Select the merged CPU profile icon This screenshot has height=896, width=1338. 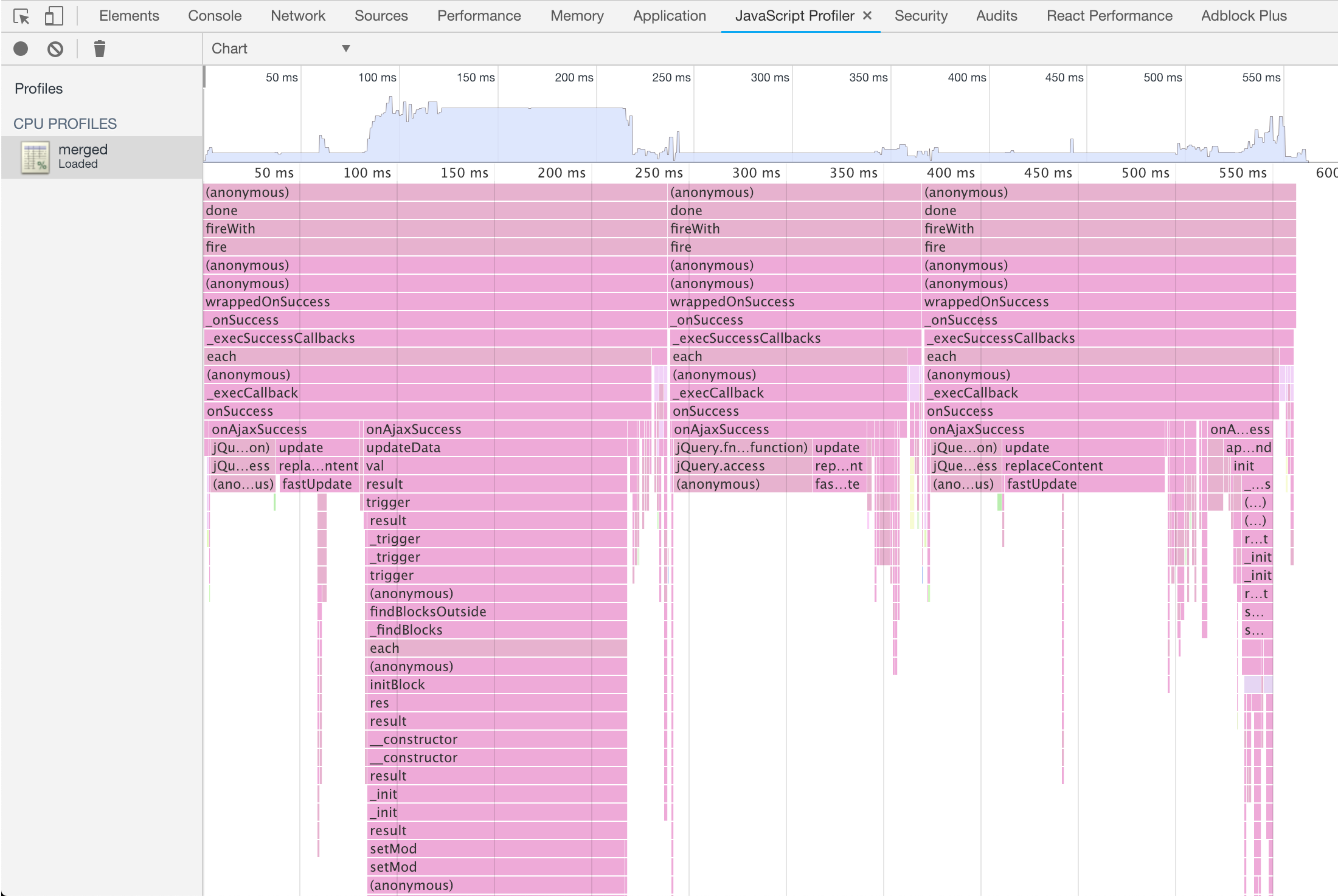point(35,157)
